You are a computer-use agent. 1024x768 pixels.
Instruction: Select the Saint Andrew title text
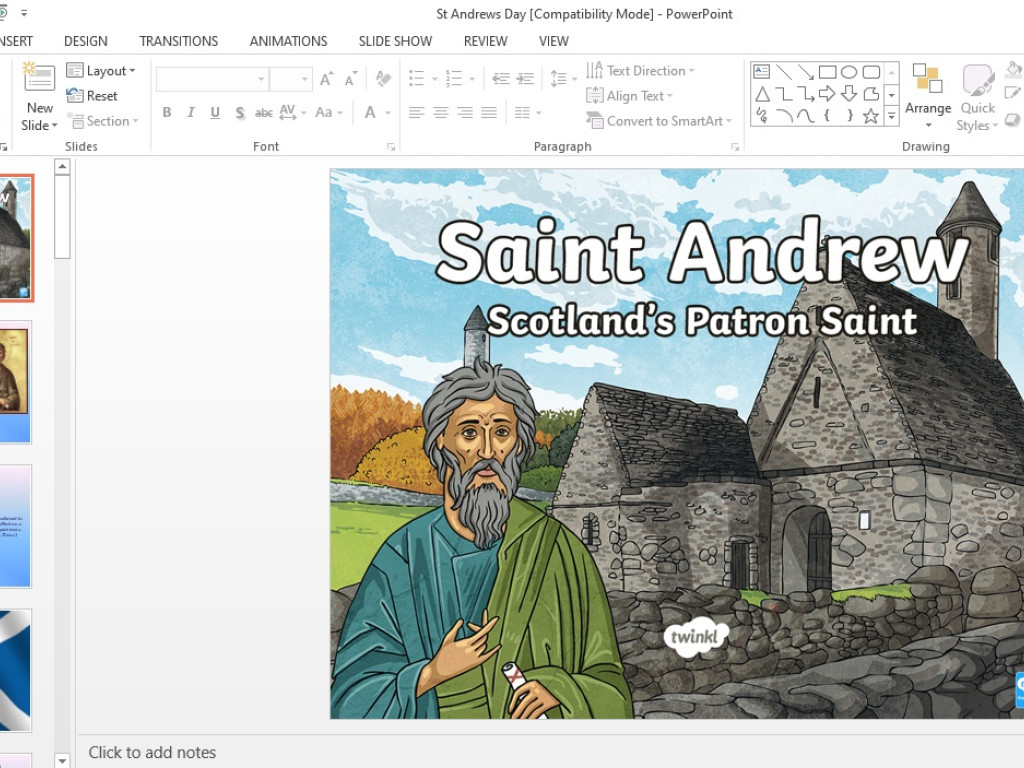(703, 253)
